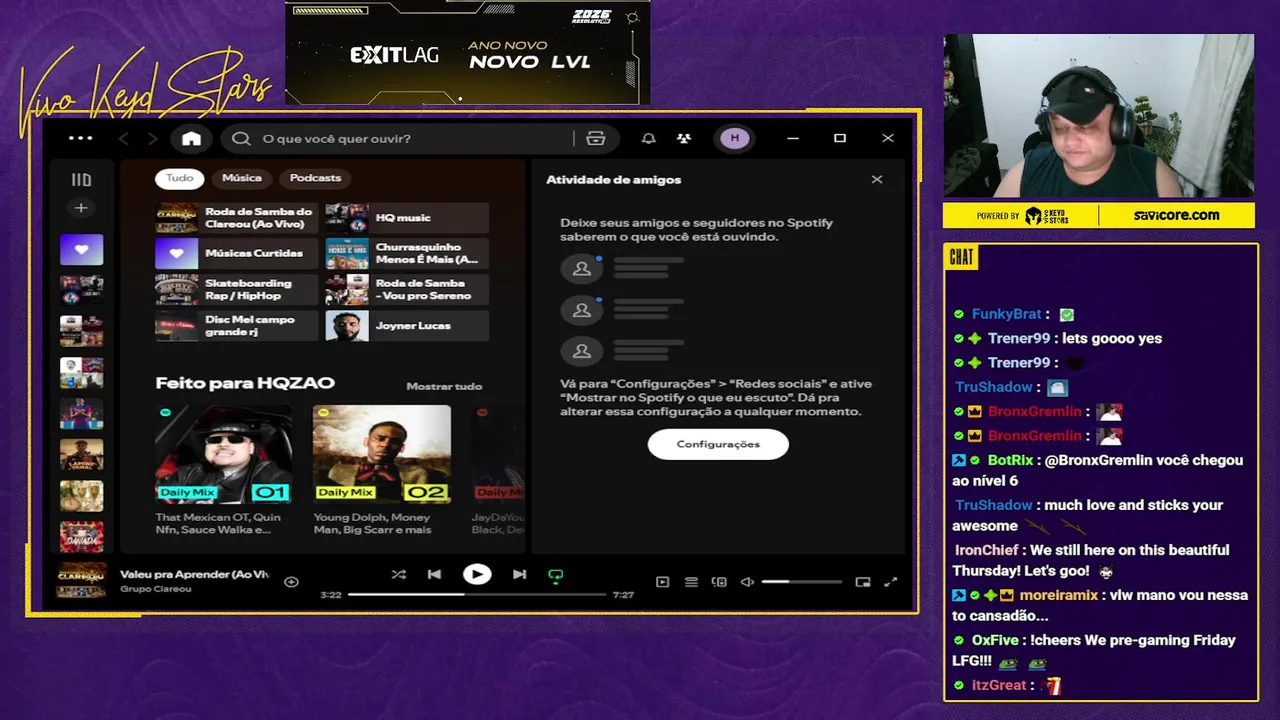Open Disc Mel campo grande rj
This screenshot has width=1280, height=720.
(237, 326)
